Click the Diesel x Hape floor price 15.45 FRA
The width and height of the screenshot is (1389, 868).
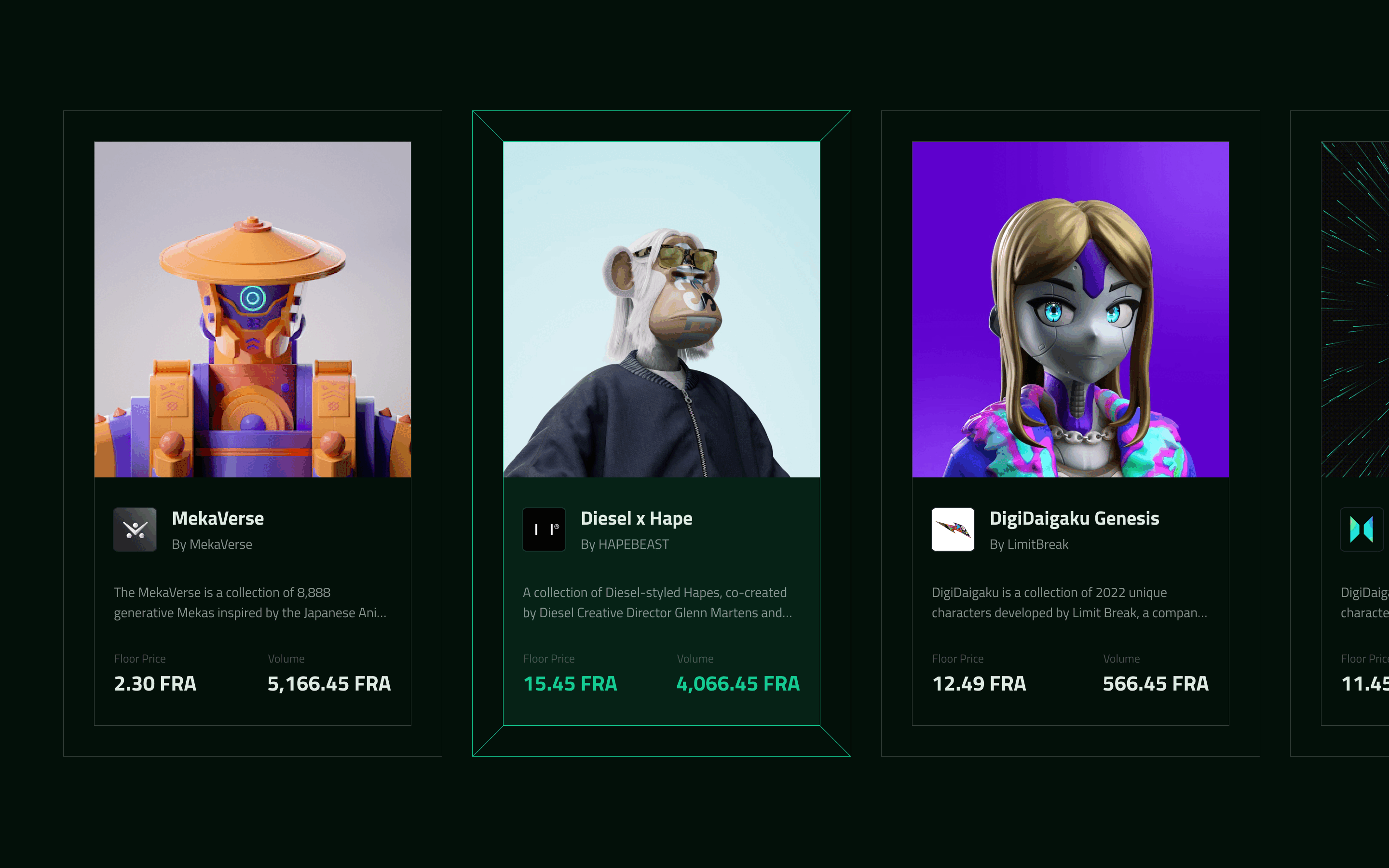[570, 684]
